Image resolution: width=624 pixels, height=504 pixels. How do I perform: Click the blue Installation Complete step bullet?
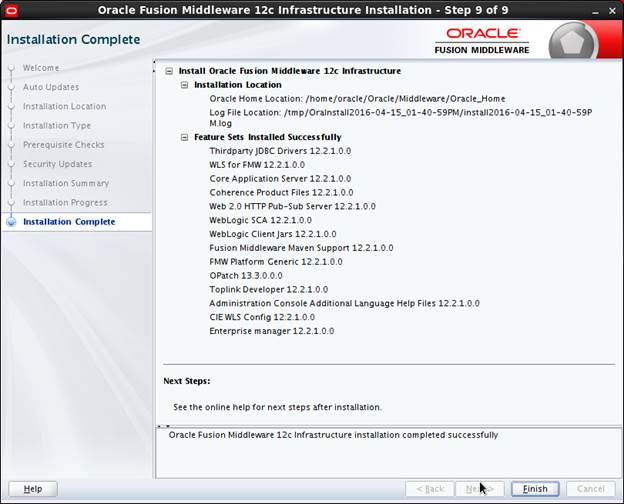(x=11, y=222)
